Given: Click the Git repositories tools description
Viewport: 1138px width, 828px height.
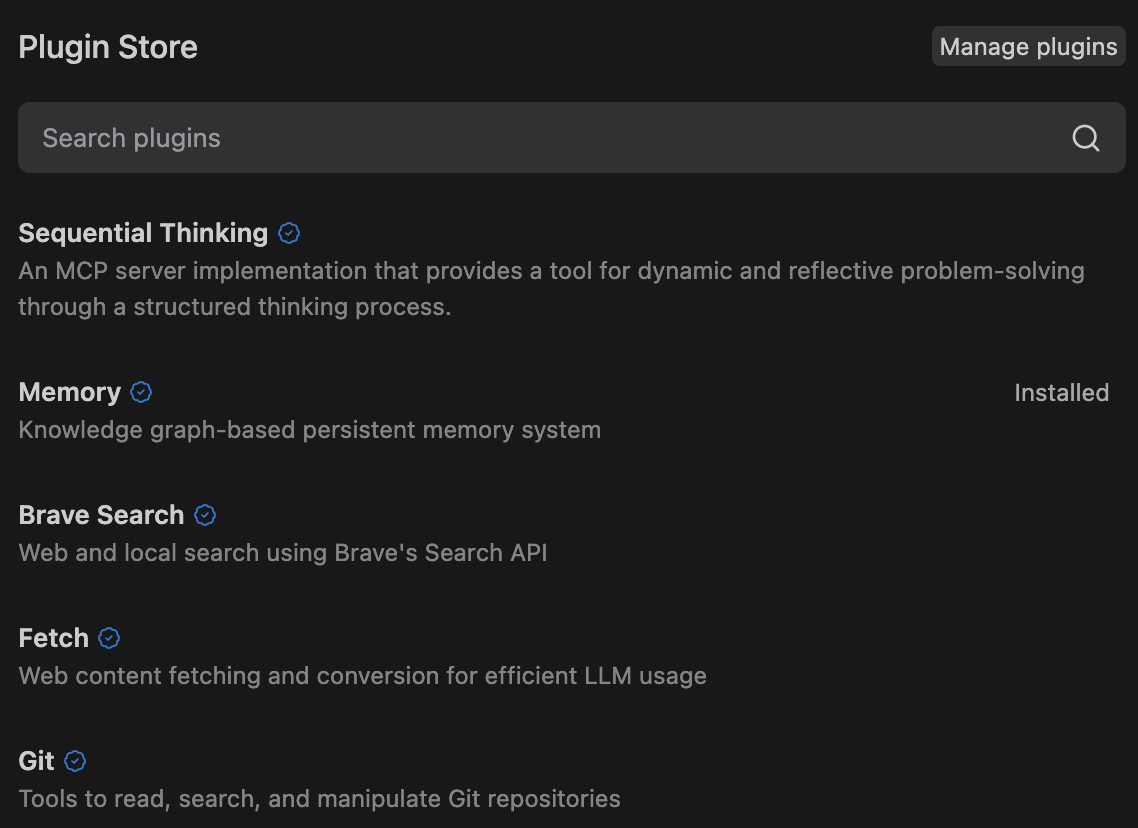Looking at the screenshot, I should (x=319, y=799).
